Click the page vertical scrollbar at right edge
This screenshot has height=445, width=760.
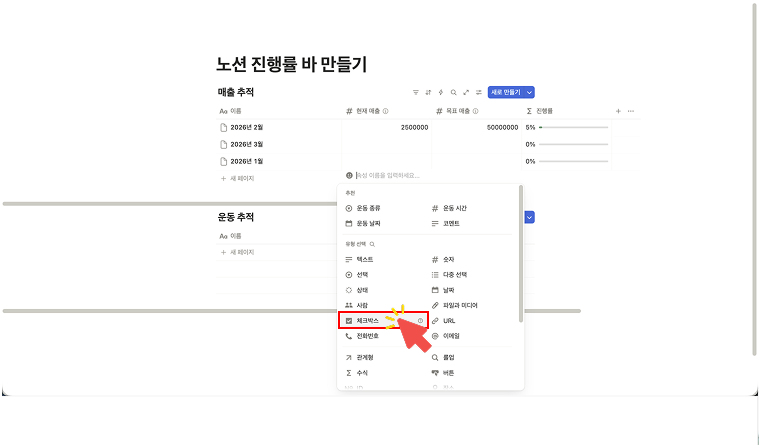[x=755, y=179]
